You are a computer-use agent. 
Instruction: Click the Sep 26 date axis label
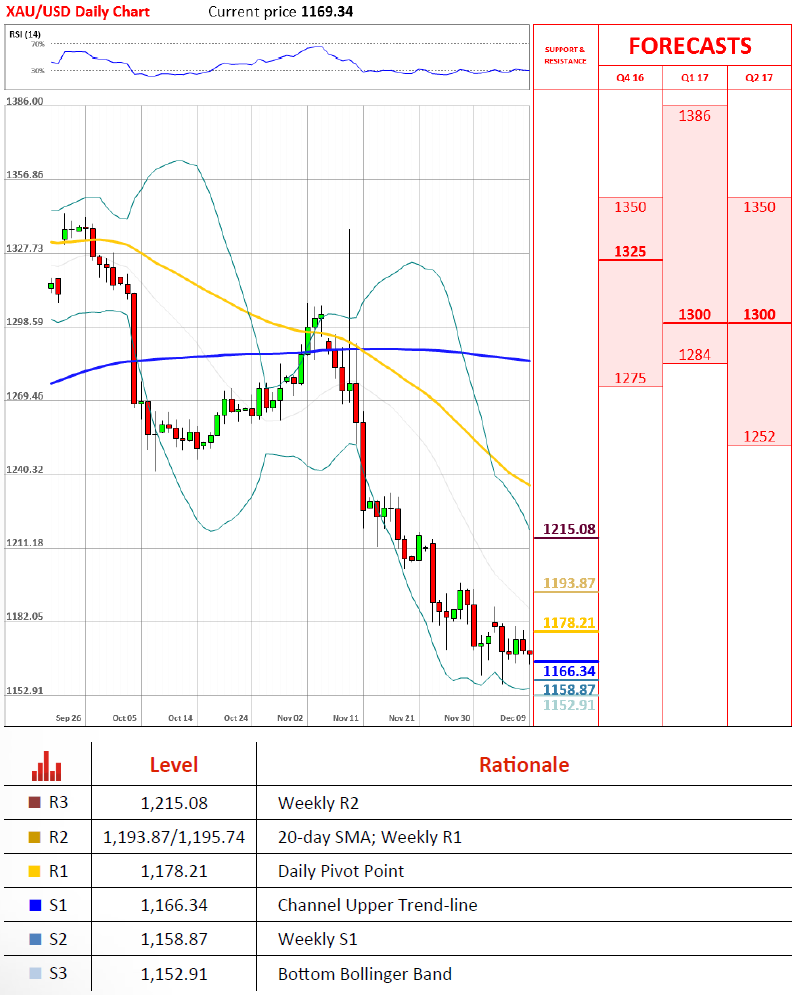pyautogui.click(x=69, y=718)
